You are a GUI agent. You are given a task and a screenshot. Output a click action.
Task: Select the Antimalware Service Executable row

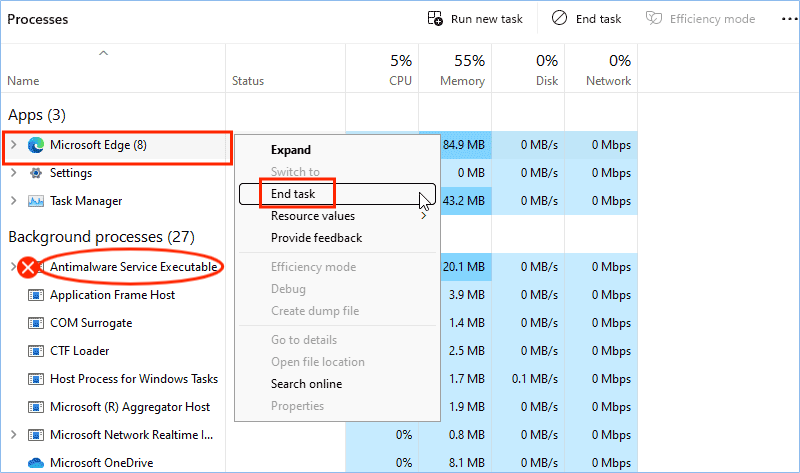point(134,267)
